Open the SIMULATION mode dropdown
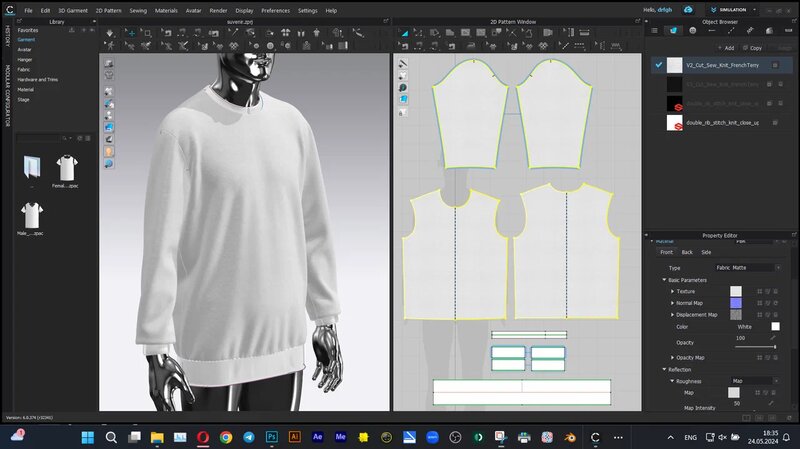Viewport: 800px width, 449px height. 732,10
